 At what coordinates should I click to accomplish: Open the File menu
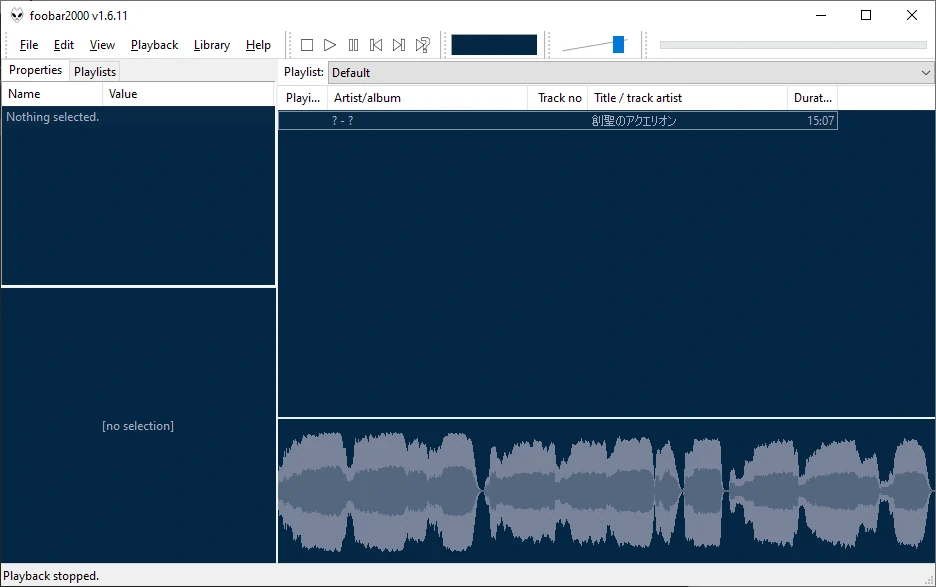point(28,45)
